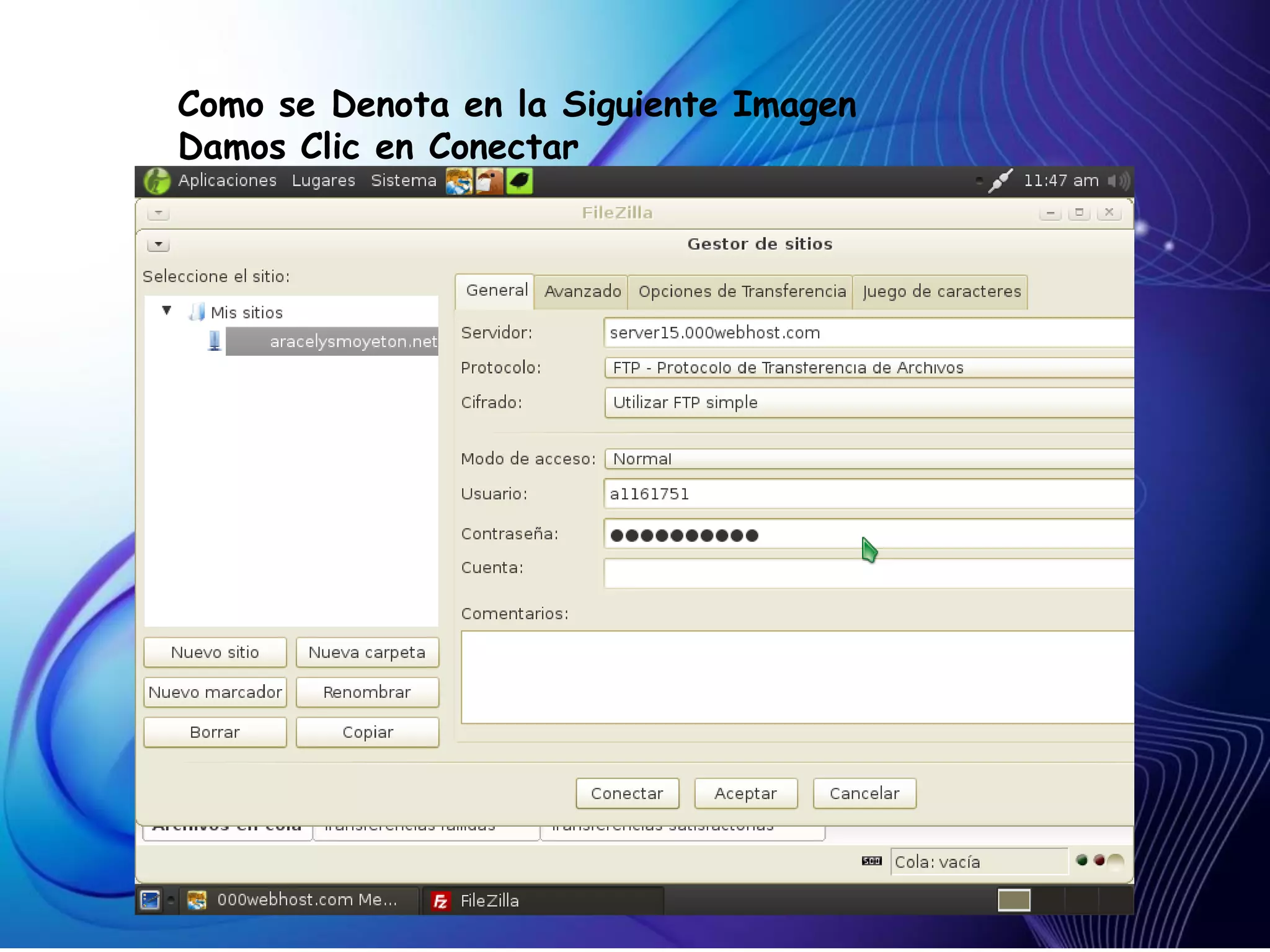The width and height of the screenshot is (1270, 952).
Task: Click the show desktop taskbar icon
Action: click(150, 901)
